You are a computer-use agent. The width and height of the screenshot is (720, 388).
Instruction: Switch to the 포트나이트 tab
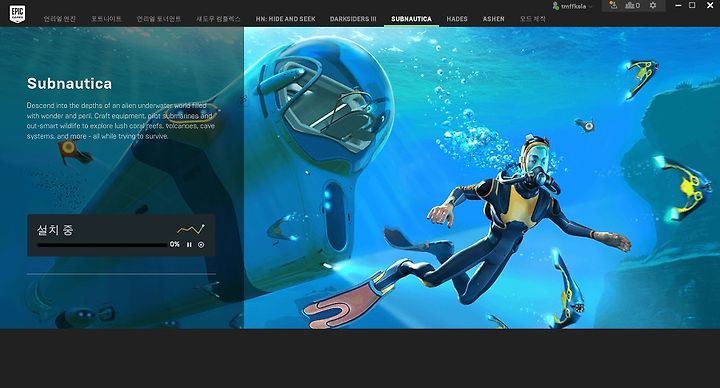[106, 19]
